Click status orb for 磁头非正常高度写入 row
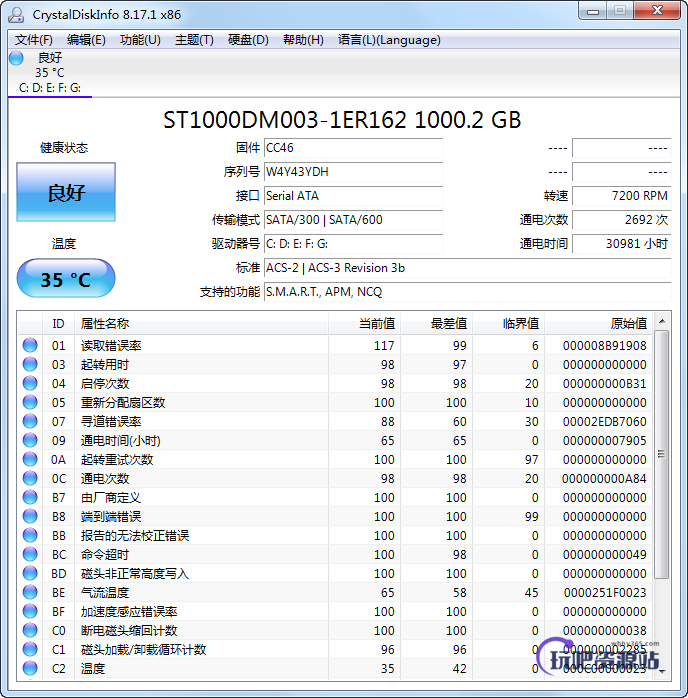 [30, 573]
